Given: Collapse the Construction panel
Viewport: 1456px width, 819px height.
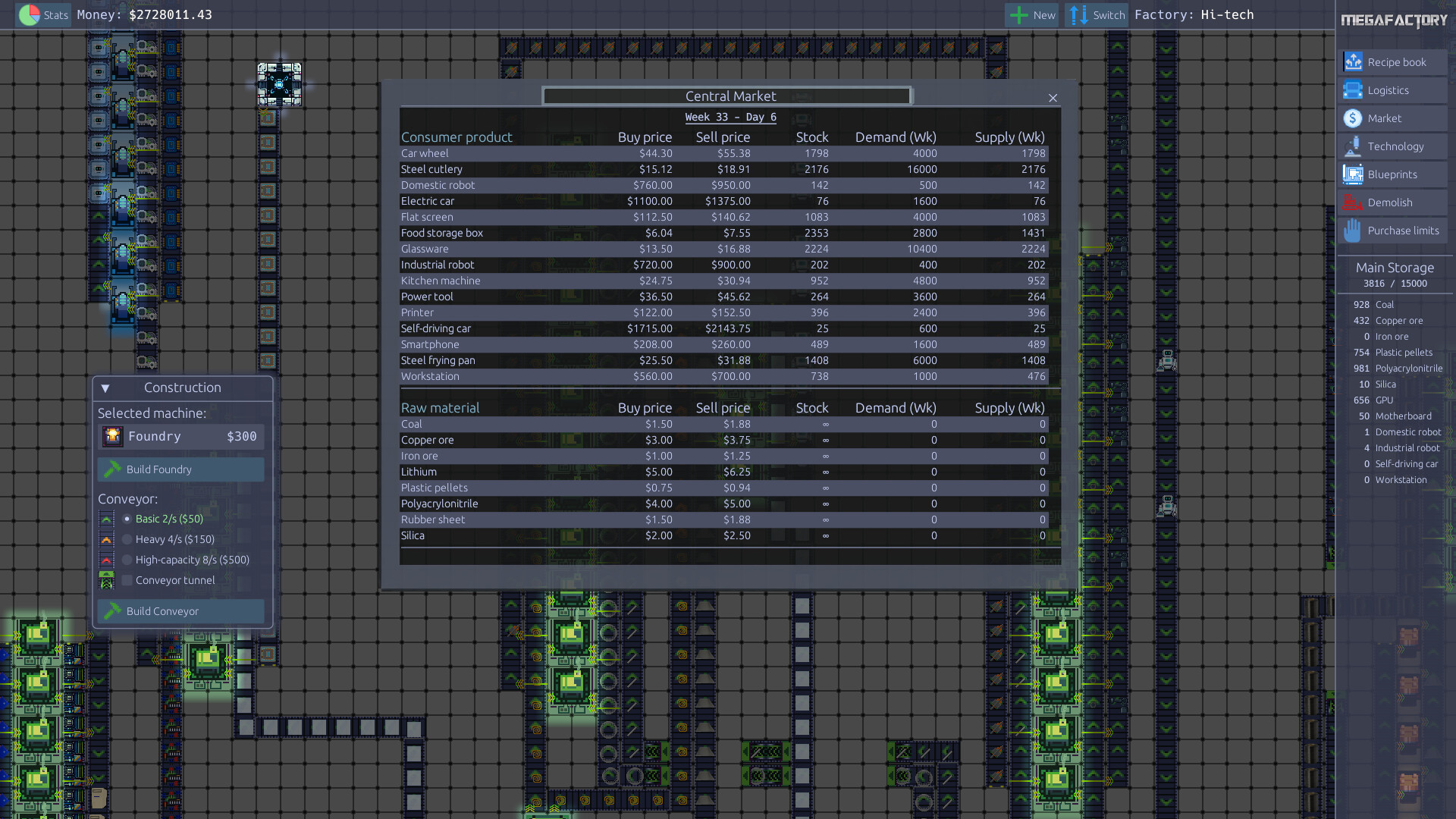Looking at the screenshot, I should [x=105, y=388].
